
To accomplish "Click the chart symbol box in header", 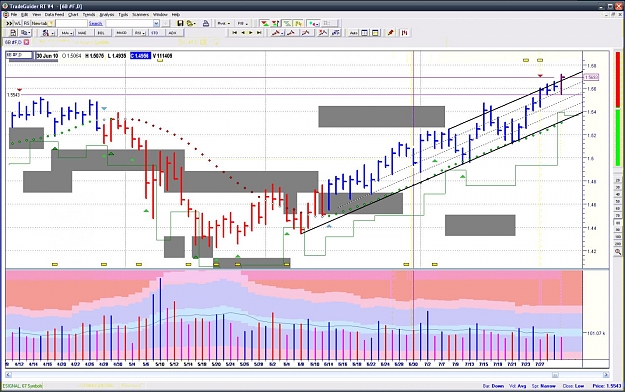I will coord(20,55).
